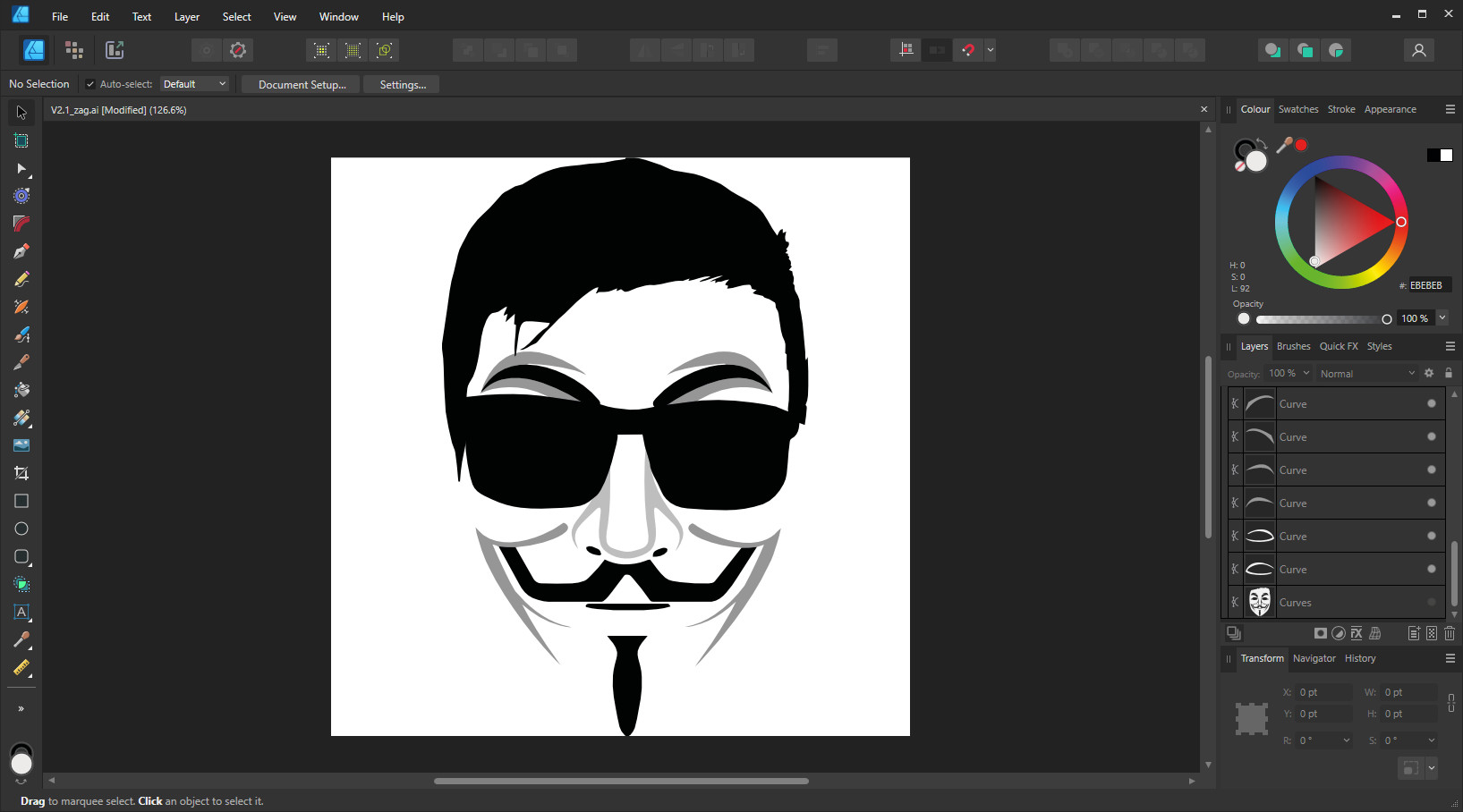1463x812 pixels.
Task: Toggle visibility of the top Curve layer
Action: (x=1432, y=403)
